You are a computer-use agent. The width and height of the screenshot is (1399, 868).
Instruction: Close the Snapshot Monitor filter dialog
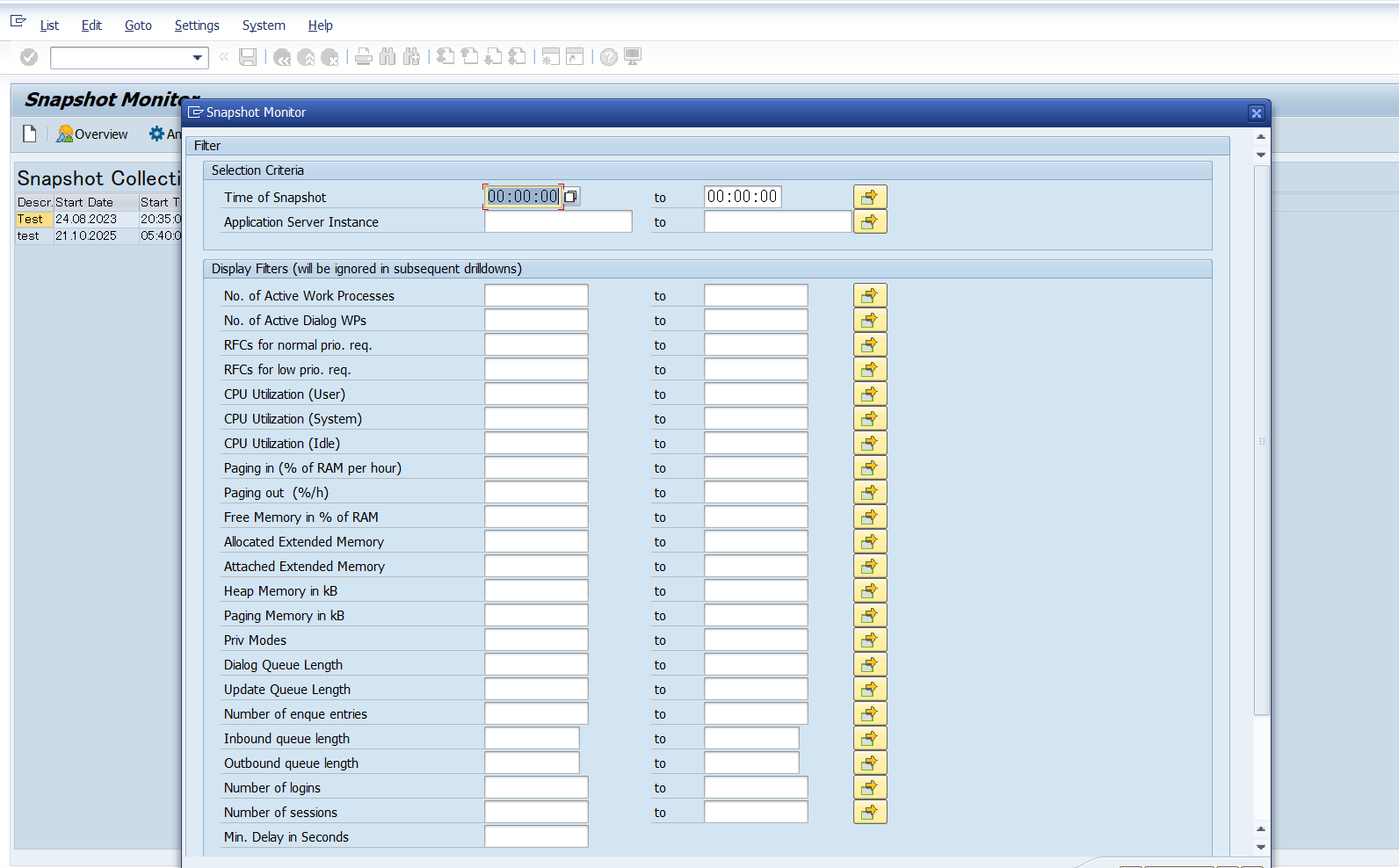(1256, 112)
